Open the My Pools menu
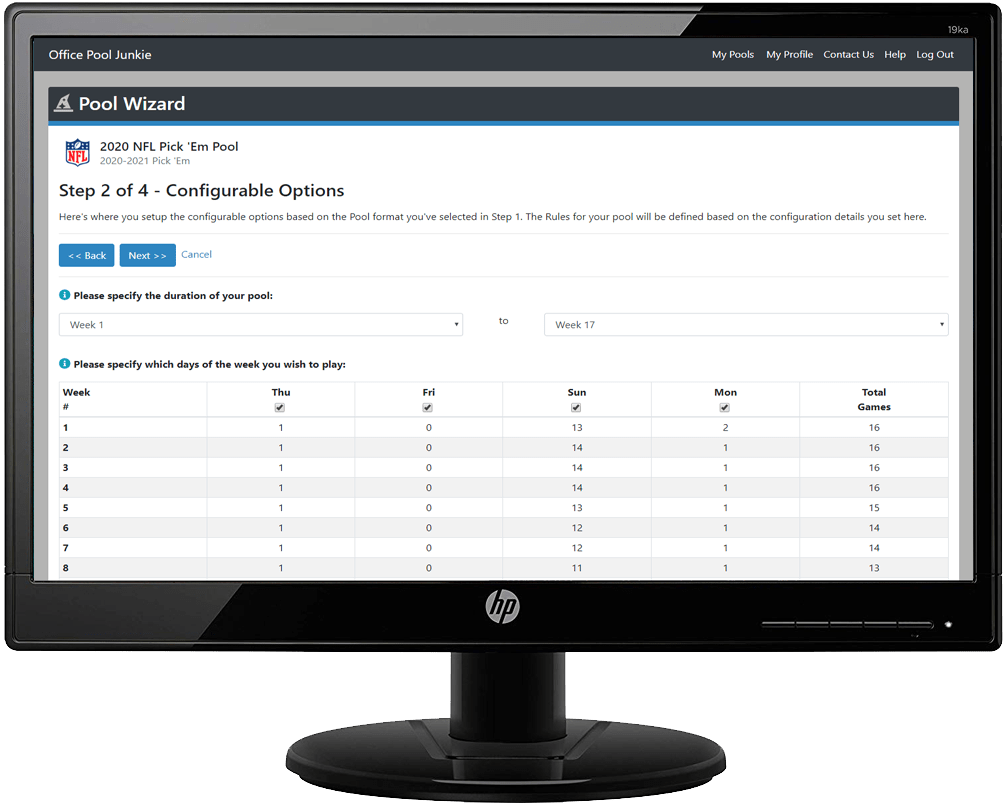 [x=733, y=54]
